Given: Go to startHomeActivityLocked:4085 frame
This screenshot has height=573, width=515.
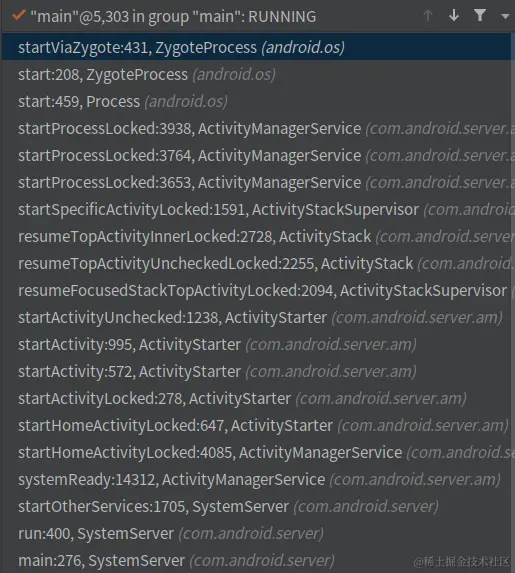Looking at the screenshot, I should 256,452.
